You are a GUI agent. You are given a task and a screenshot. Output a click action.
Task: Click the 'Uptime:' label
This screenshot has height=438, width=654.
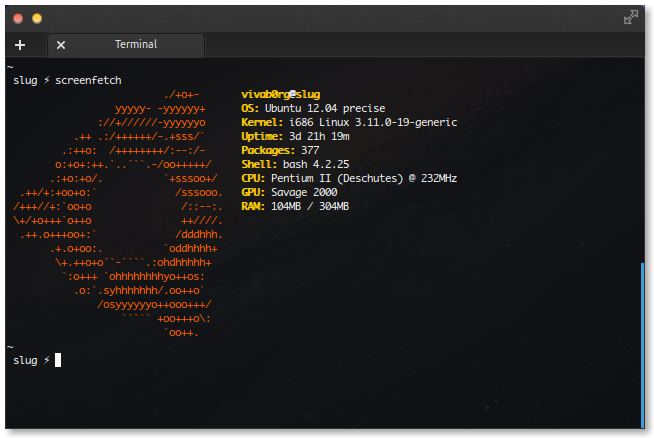[x=262, y=136]
